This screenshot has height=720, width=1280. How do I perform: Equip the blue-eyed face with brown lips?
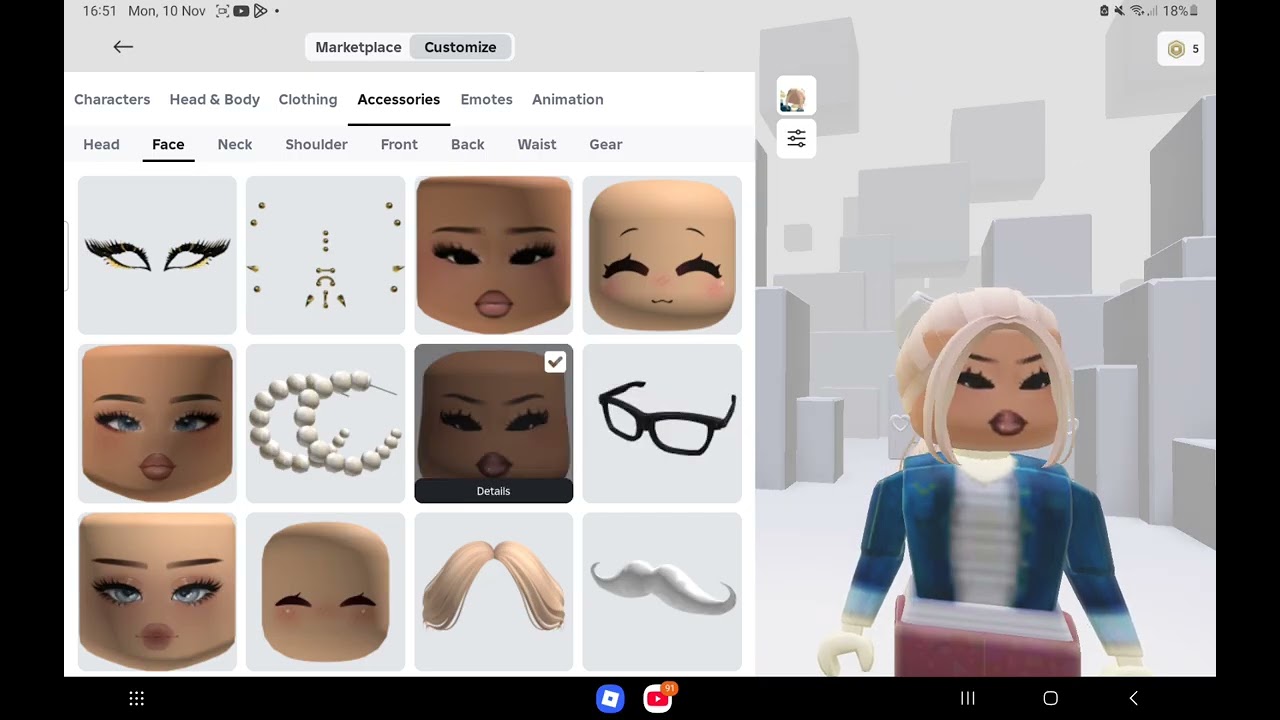157,423
